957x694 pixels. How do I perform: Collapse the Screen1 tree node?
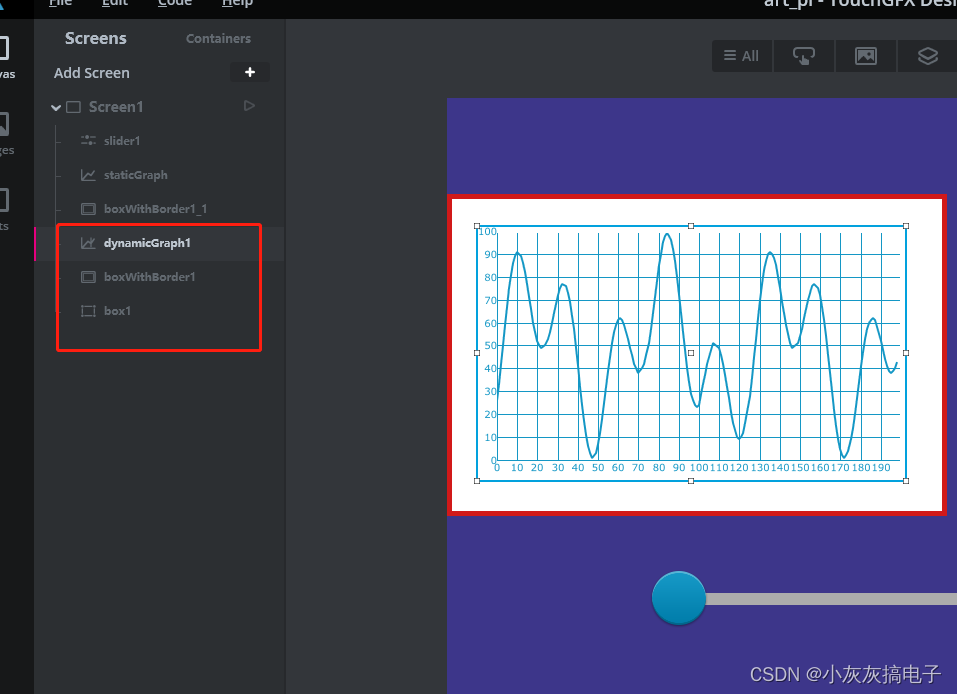tap(56, 106)
